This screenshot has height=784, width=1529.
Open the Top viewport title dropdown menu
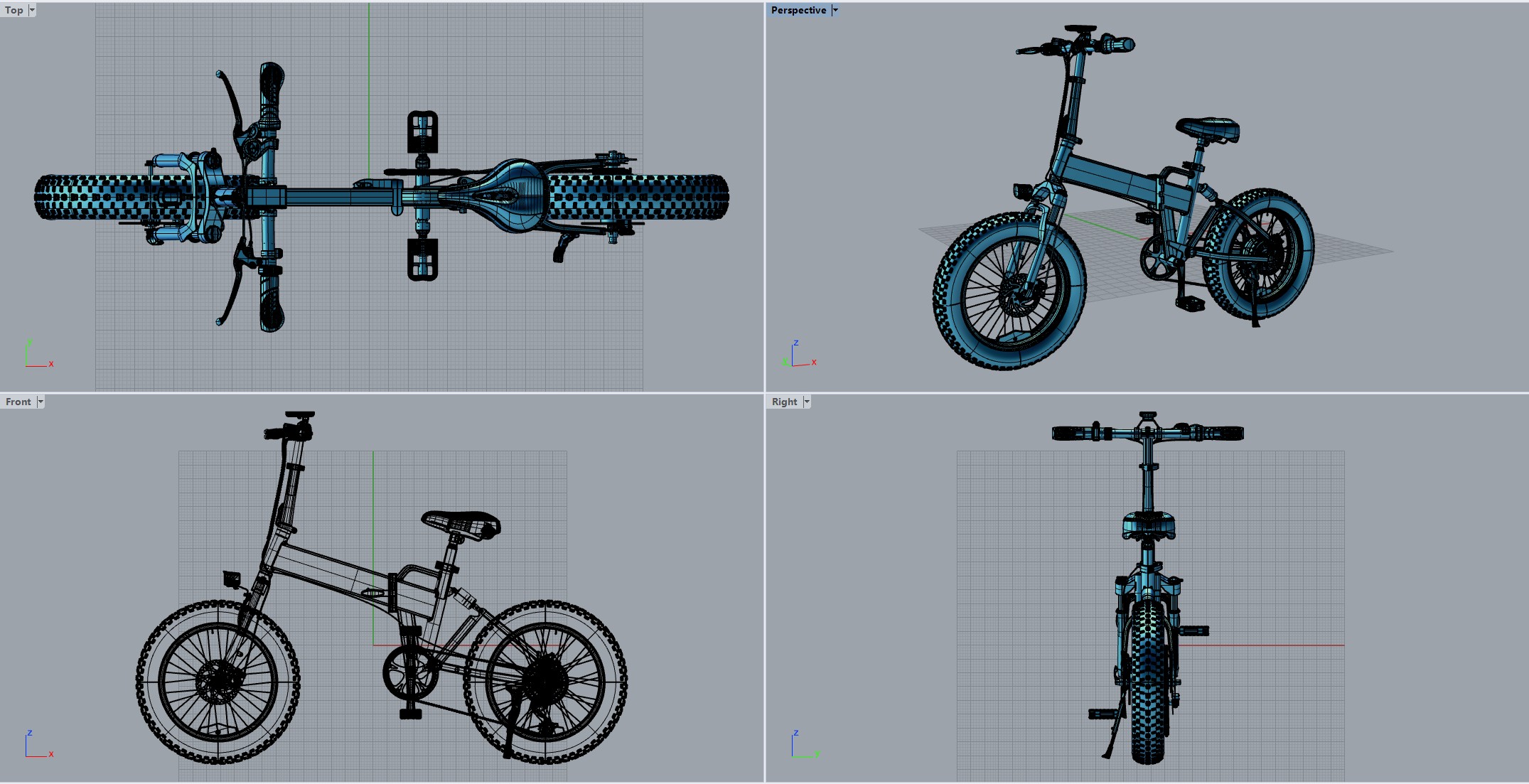(x=31, y=10)
